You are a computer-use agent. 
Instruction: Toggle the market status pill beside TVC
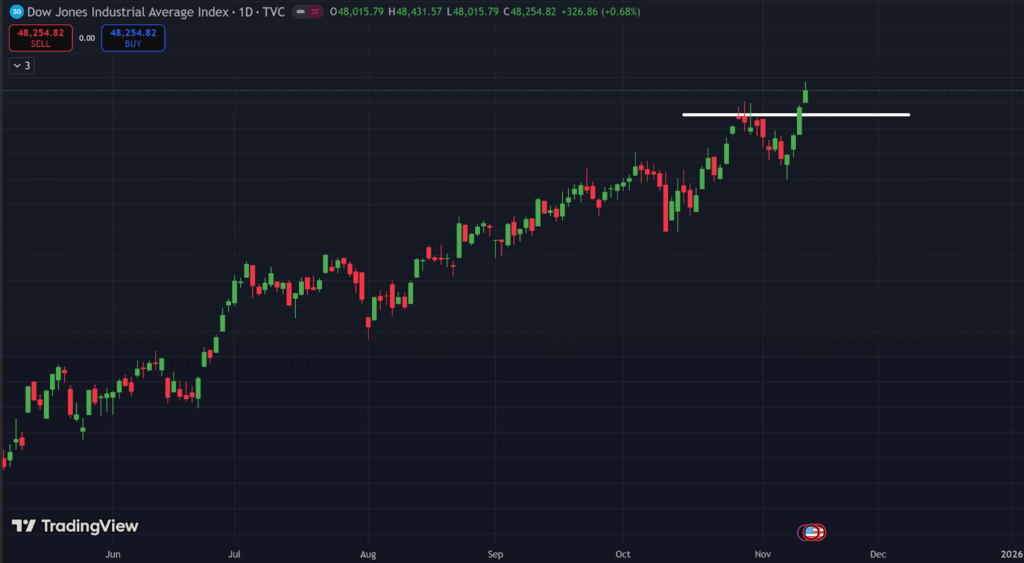click(x=308, y=12)
